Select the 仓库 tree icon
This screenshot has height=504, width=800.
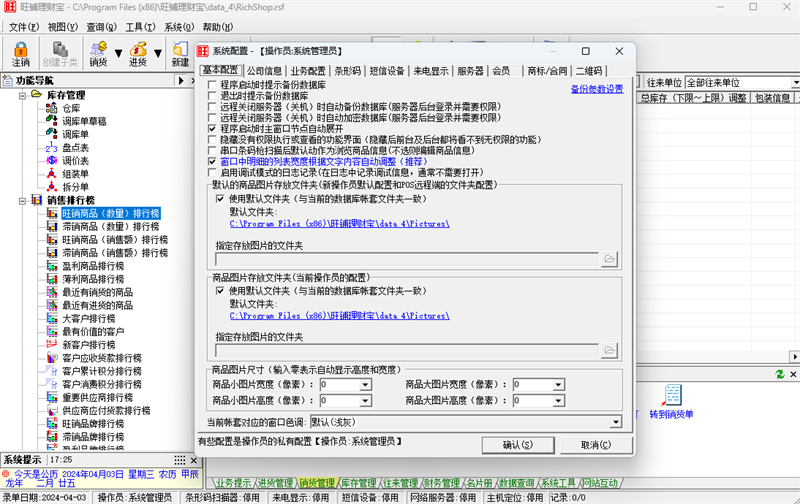52,108
